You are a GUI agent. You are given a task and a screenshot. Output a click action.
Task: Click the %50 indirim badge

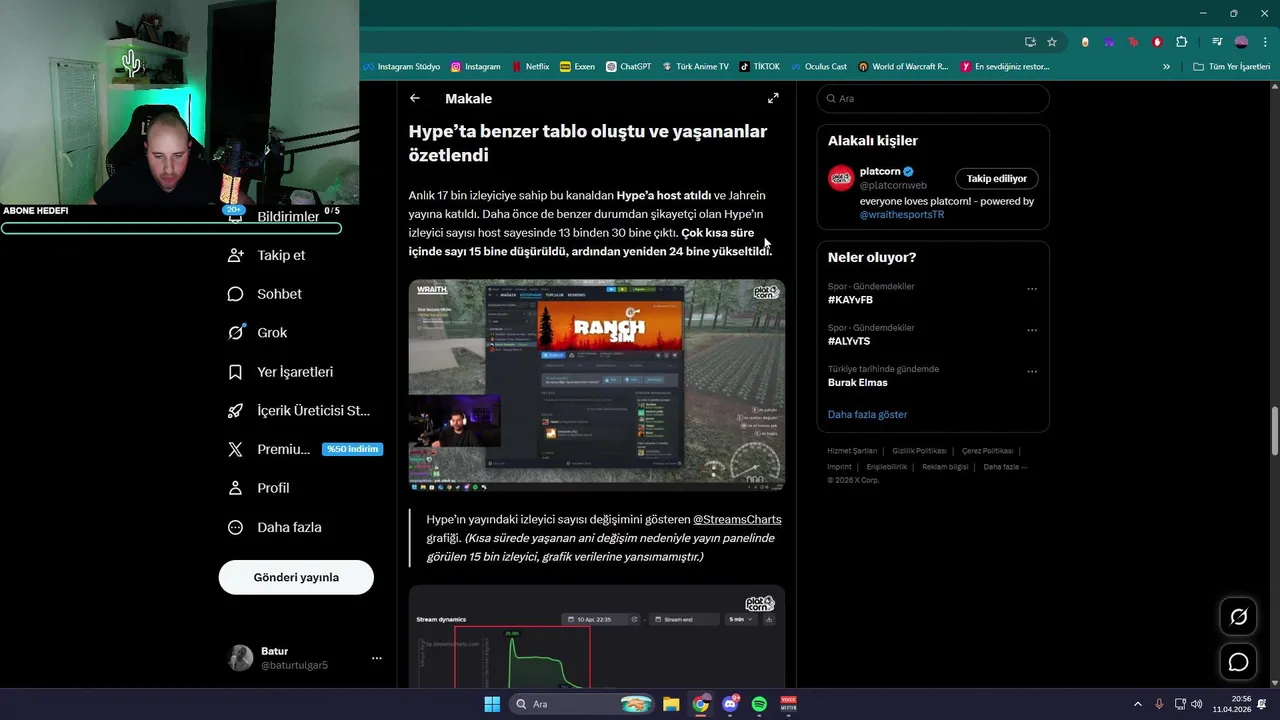pos(352,449)
